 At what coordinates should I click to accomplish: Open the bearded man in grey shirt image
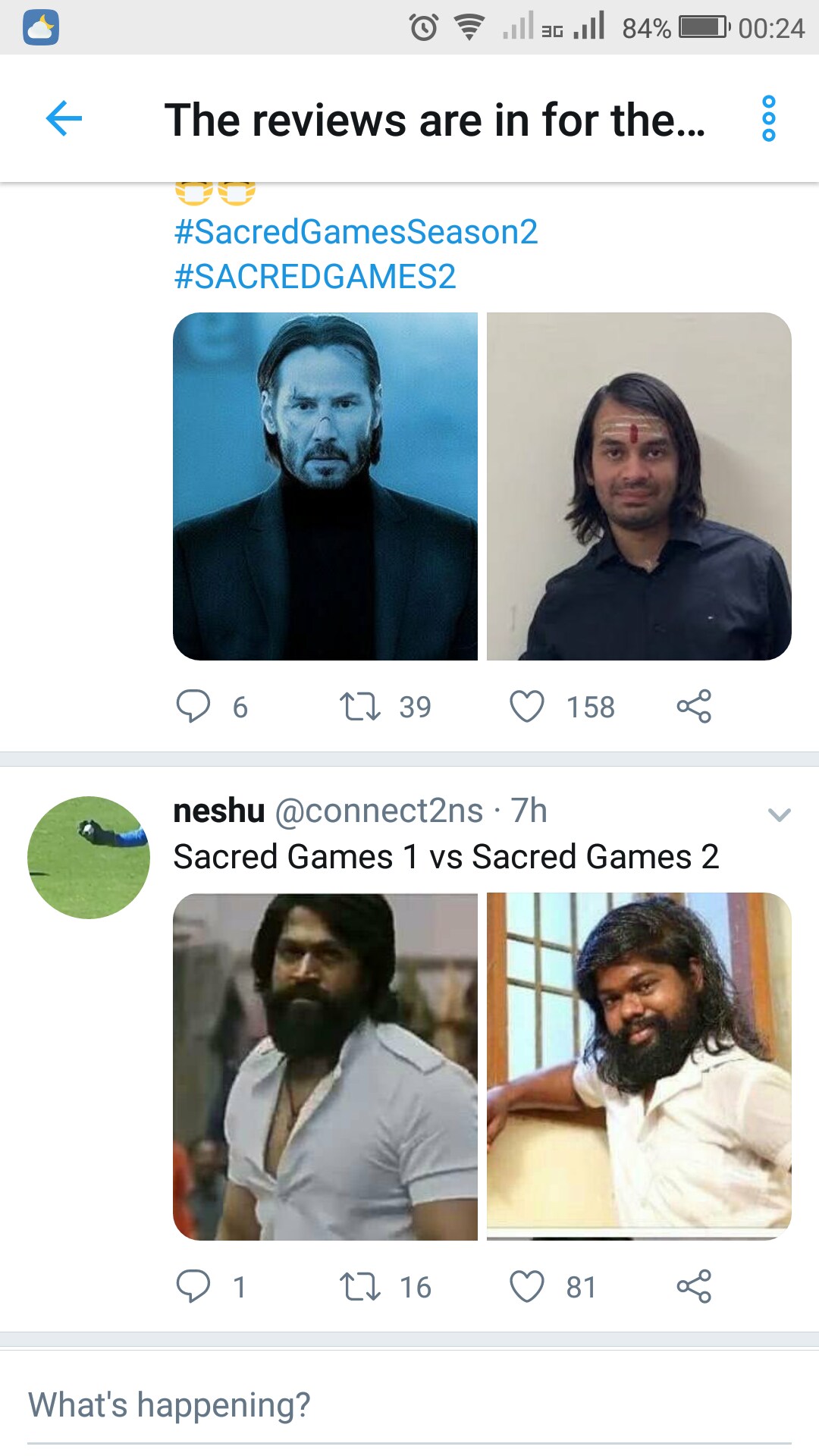pos(325,1067)
